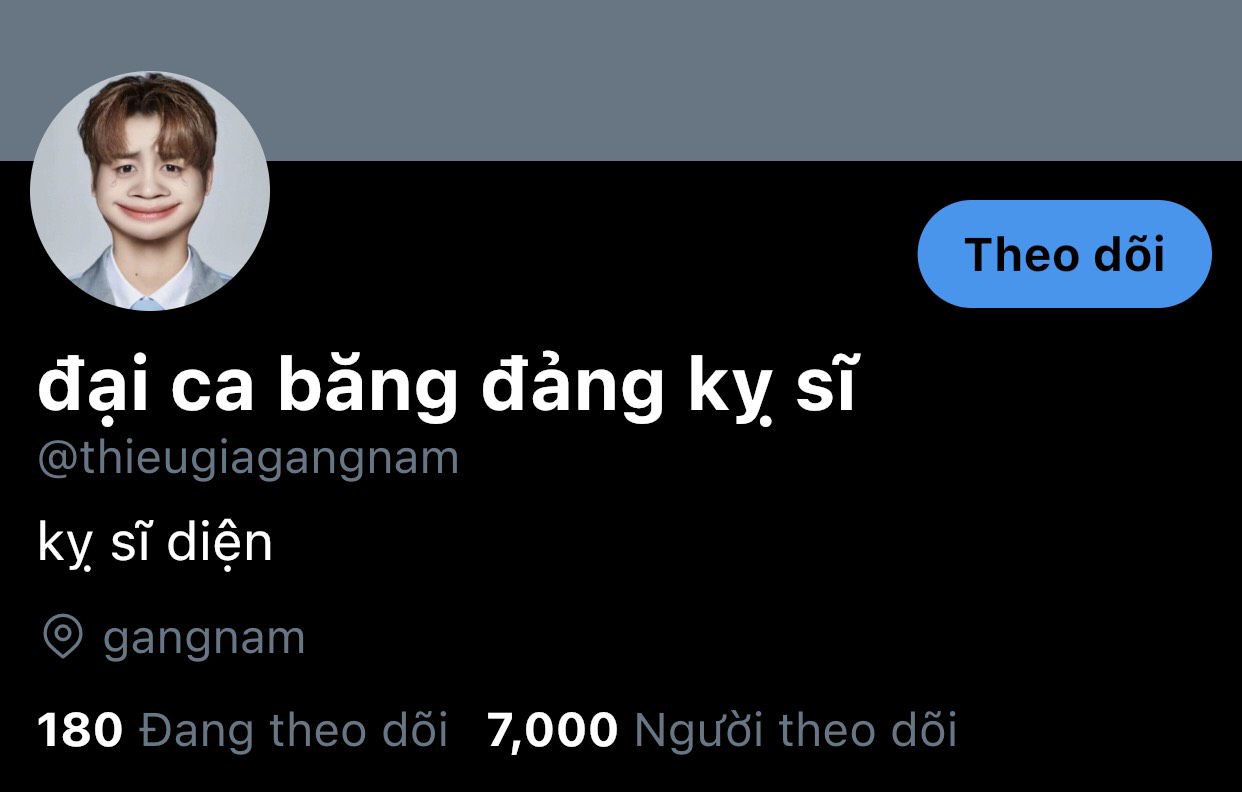
Task: Click the bio text kỵ sĩ điện
Action: 155,545
